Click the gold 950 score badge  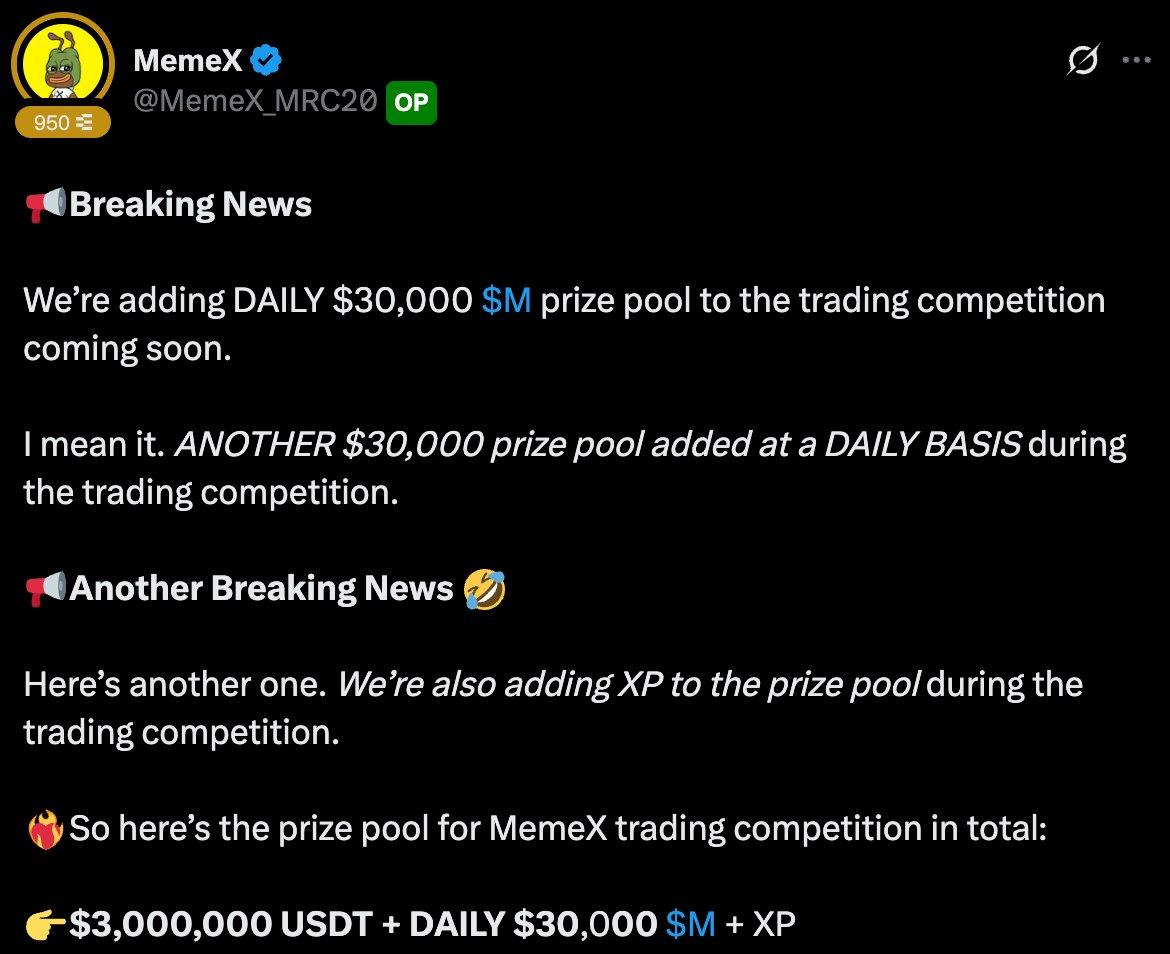(61, 123)
